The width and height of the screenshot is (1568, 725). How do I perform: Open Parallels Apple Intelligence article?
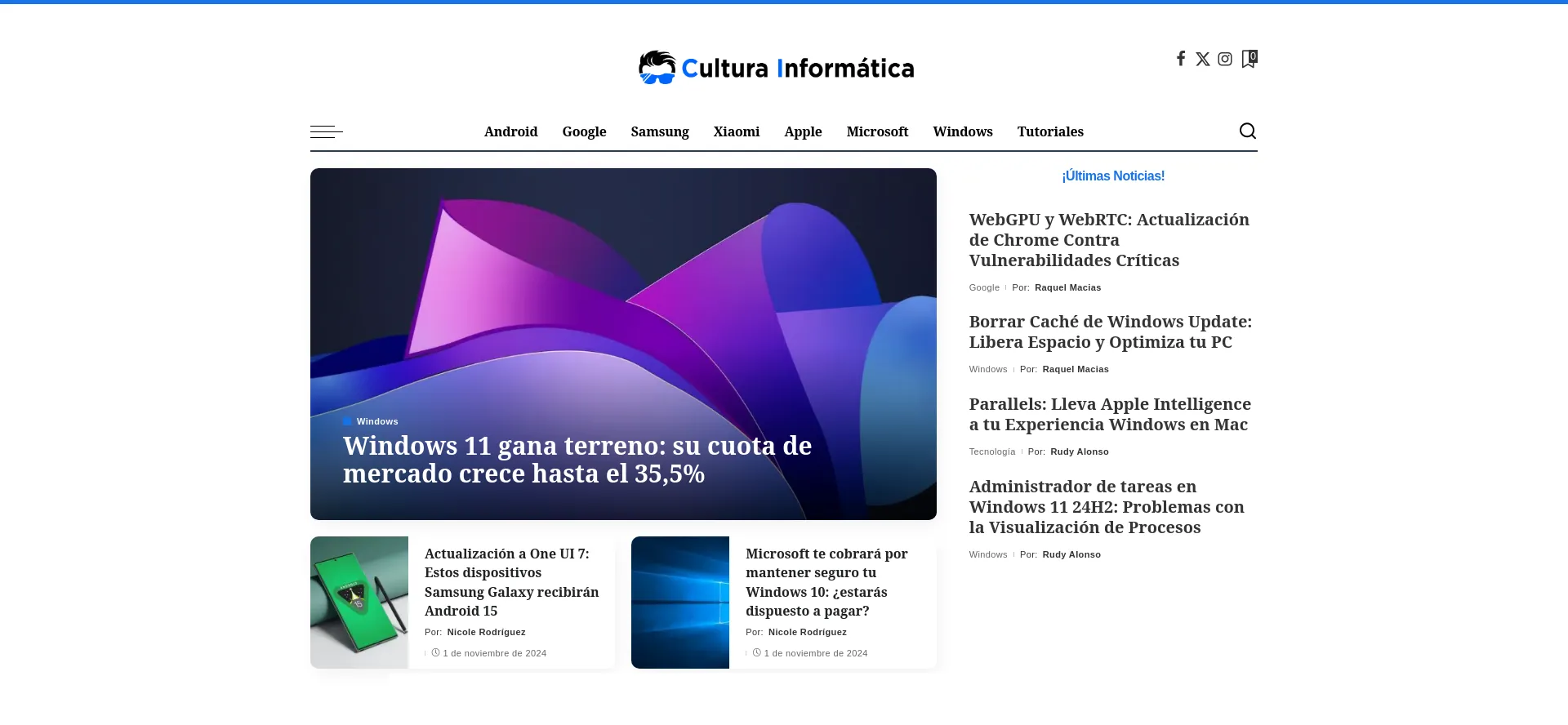click(x=1110, y=414)
